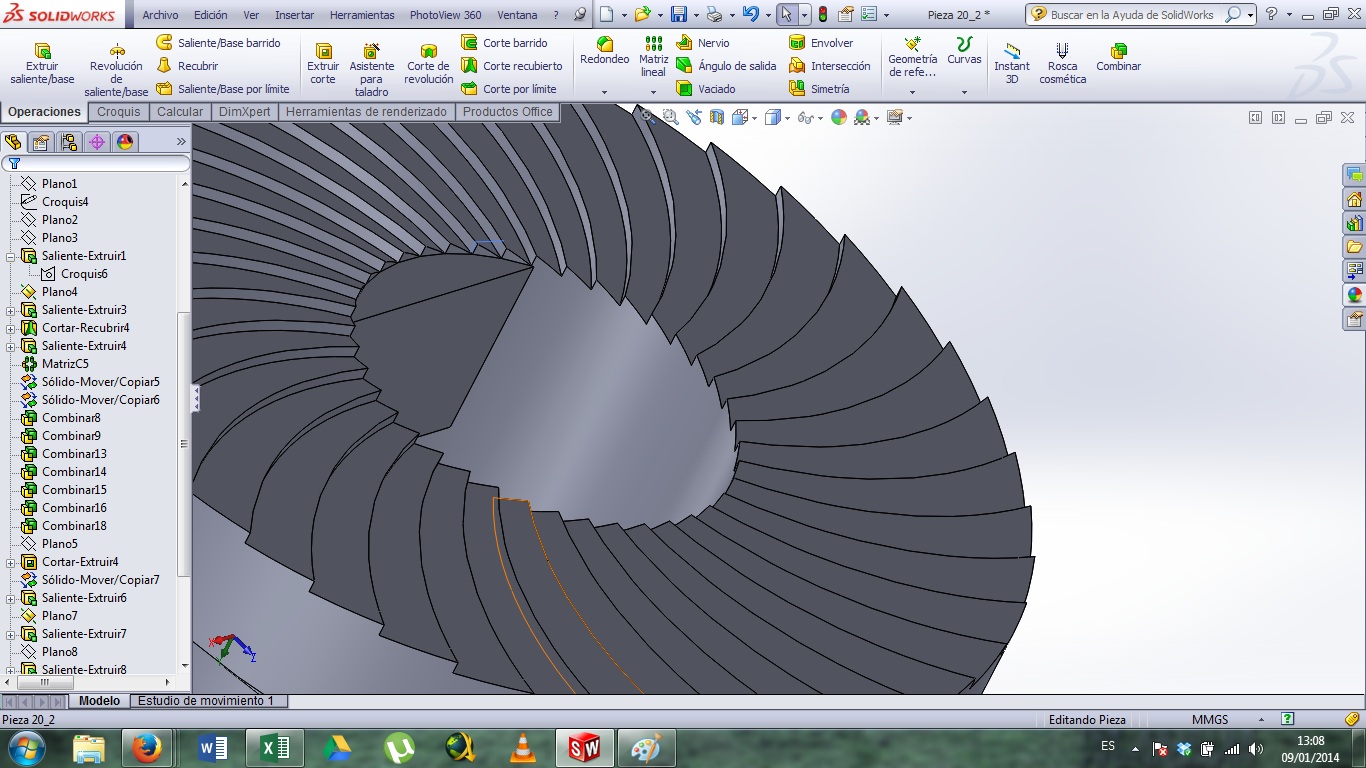Expand the panel tabs double chevron
1366x768 pixels.
point(181,142)
